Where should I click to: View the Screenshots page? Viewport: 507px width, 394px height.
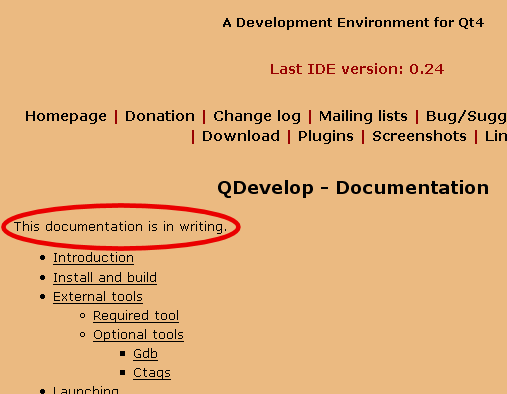[x=419, y=136]
